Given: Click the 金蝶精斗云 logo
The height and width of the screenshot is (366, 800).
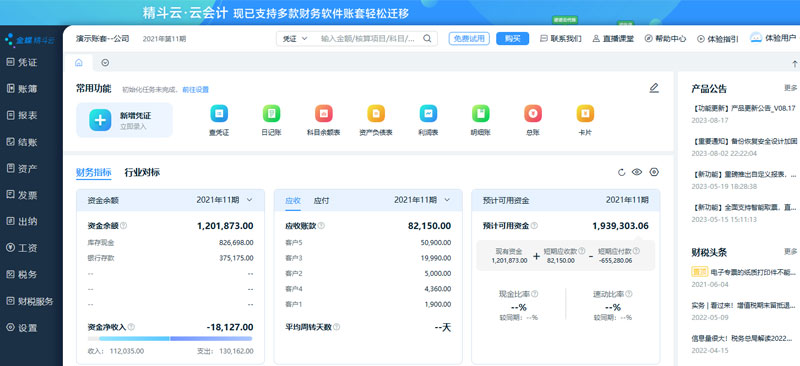Looking at the screenshot, I should pyautogui.click(x=30, y=40).
